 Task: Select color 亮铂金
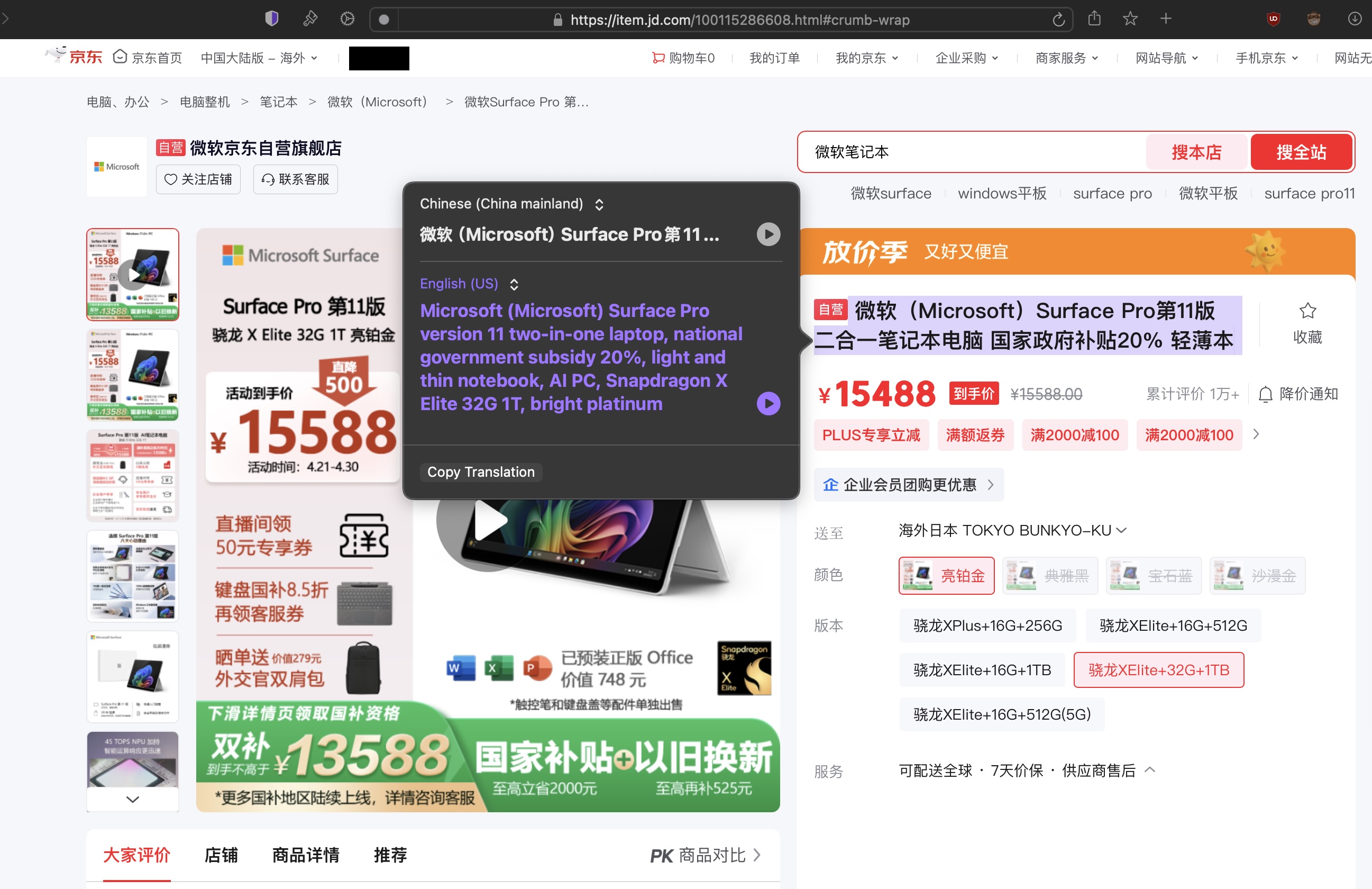coord(946,575)
